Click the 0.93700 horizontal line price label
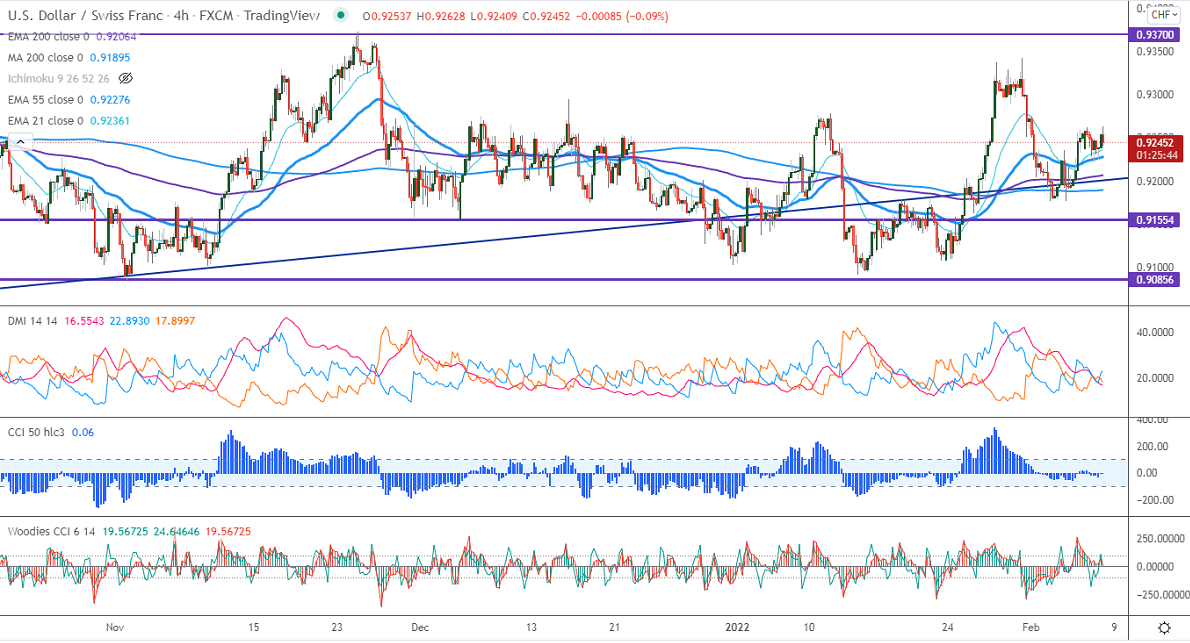 1155,35
